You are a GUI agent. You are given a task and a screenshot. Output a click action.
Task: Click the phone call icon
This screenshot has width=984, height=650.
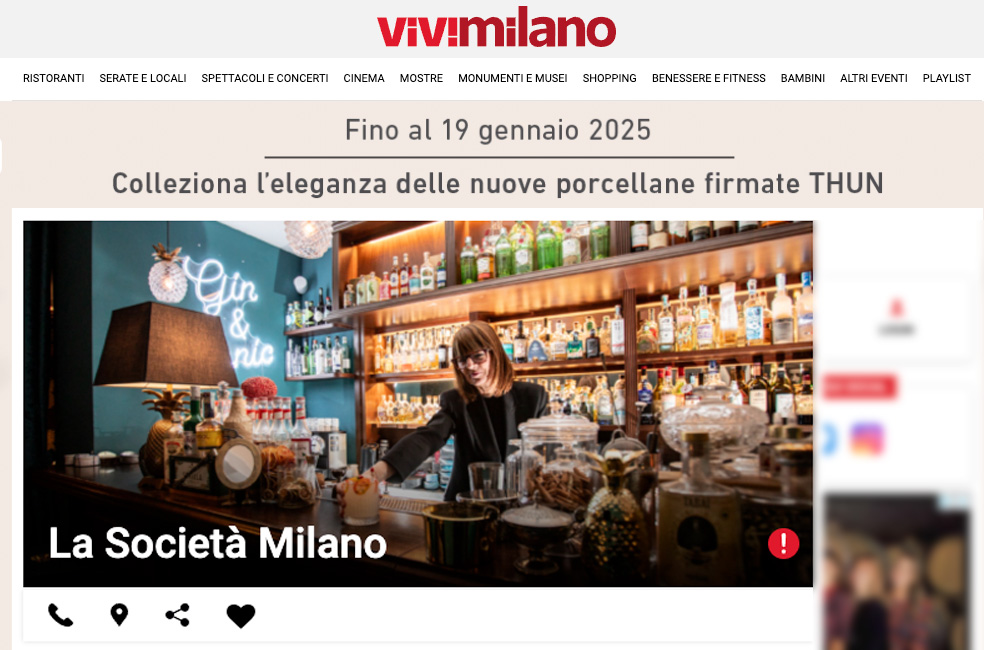[61, 615]
